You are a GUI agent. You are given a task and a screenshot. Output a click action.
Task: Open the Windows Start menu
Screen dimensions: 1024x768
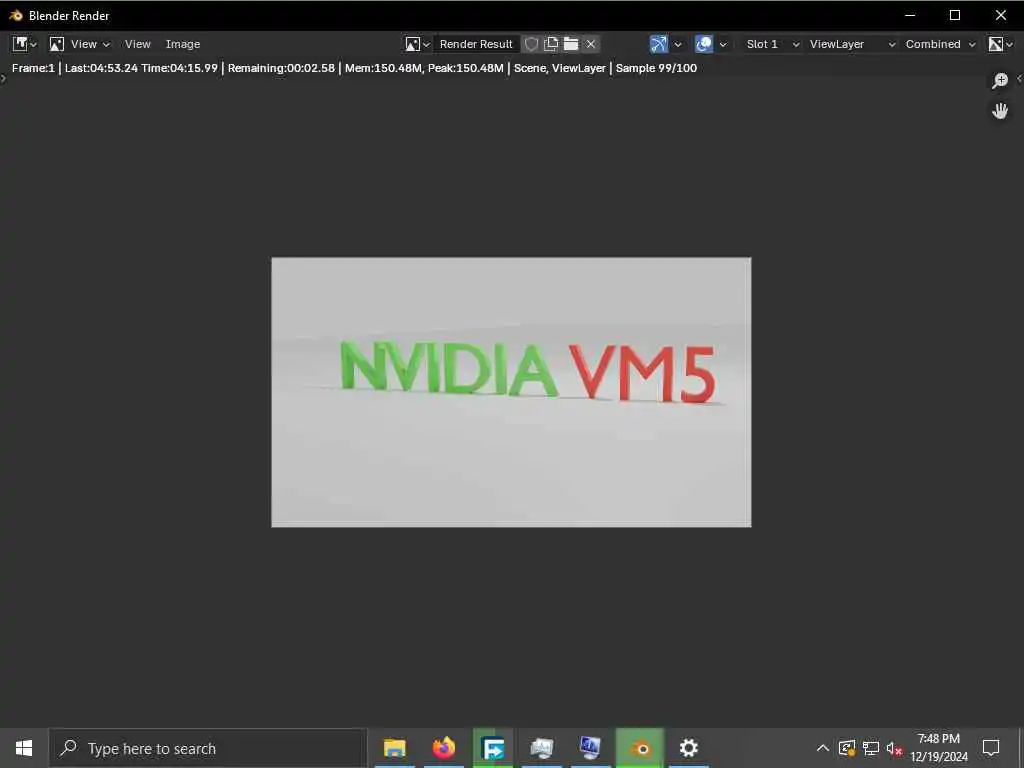coord(24,748)
